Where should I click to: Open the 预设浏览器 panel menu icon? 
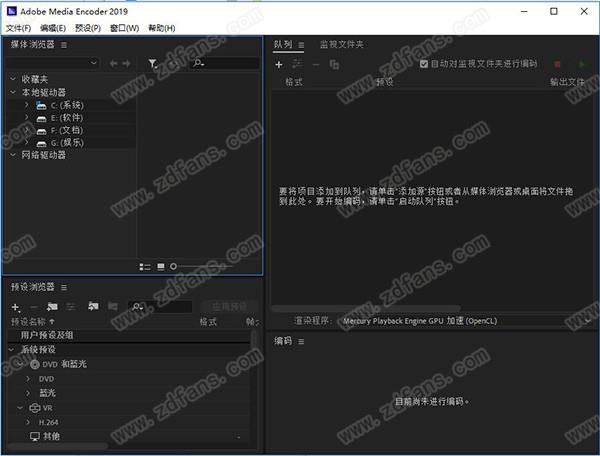pyautogui.click(x=64, y=287)
